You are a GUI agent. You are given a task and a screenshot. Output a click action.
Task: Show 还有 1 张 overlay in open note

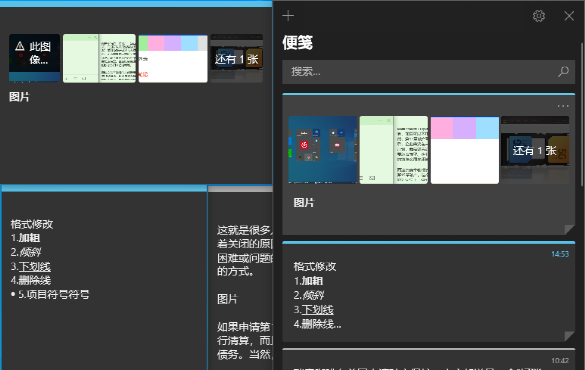237,58
